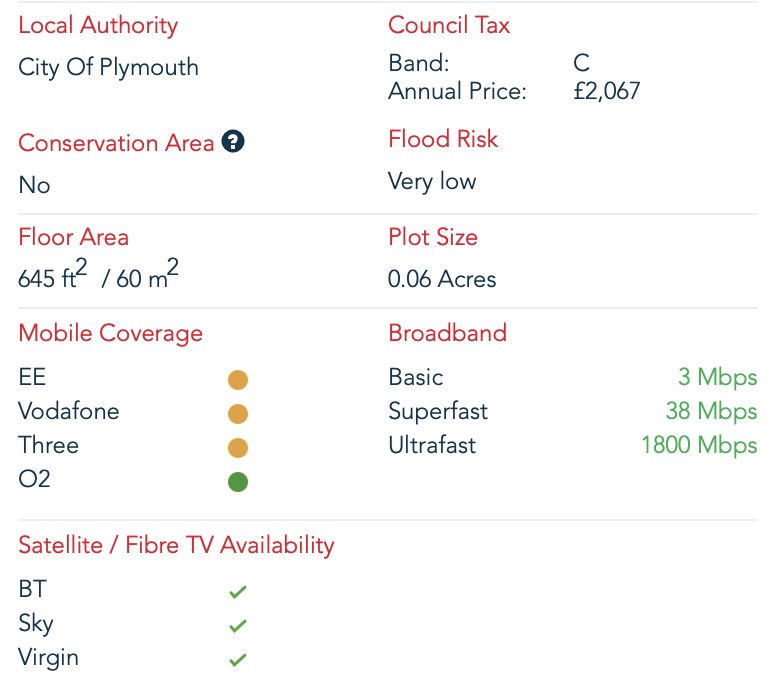
Task: Click the Vodafone amber coverage indicator
Action: coord(238,414)
